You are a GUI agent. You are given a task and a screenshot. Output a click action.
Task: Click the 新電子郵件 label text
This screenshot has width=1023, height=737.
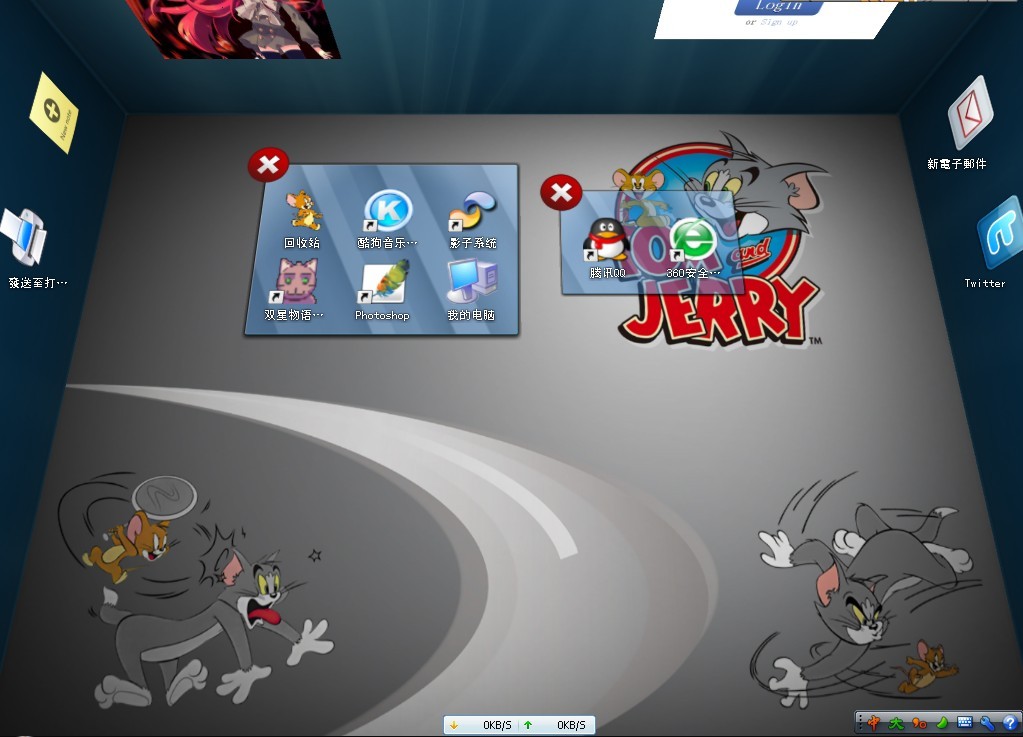pos(956,164)
